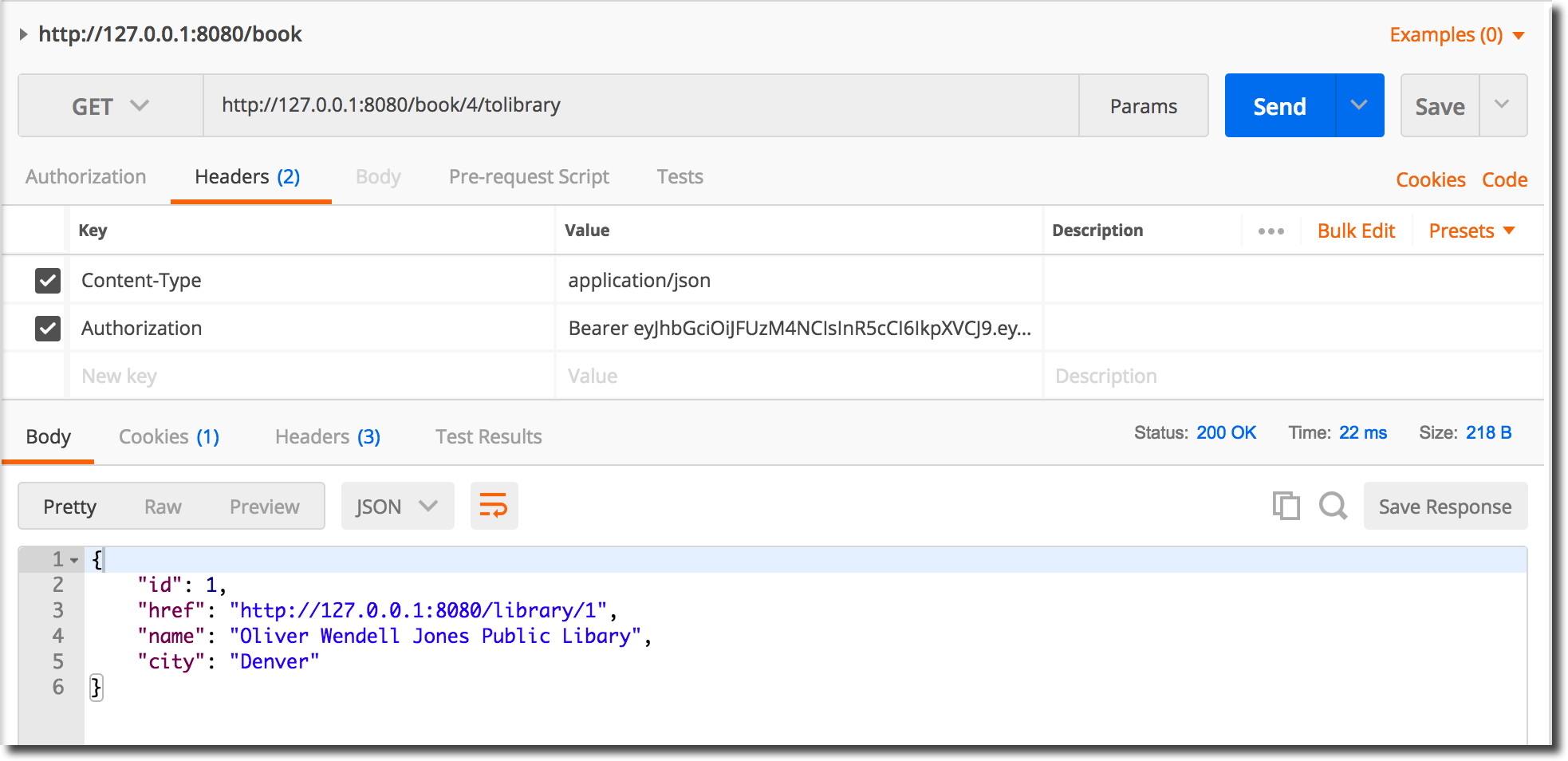The width and height of the screenshot is (1568, 761).
Task: Click the Save request button
Action: (x=1440, y=105)
